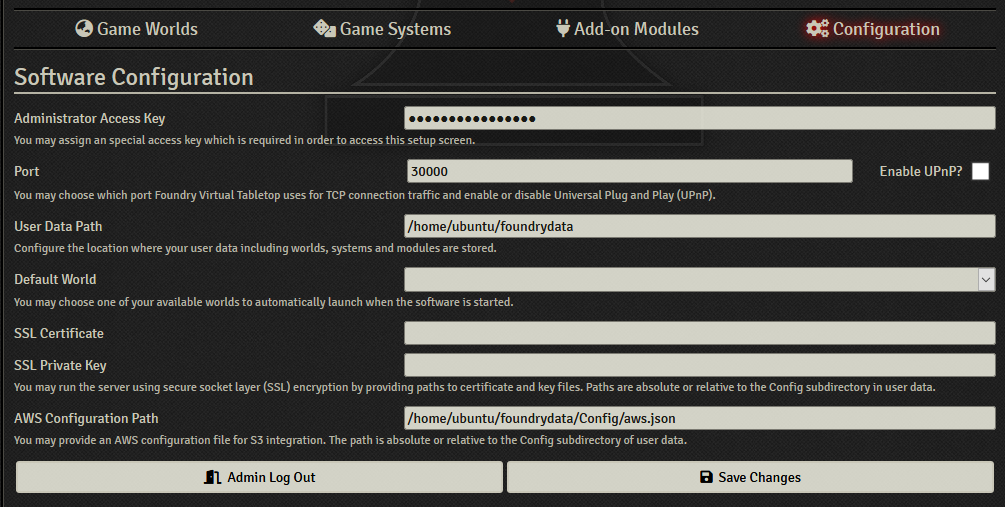
Task: Click the Save Changes button
Action: point(751,477)
